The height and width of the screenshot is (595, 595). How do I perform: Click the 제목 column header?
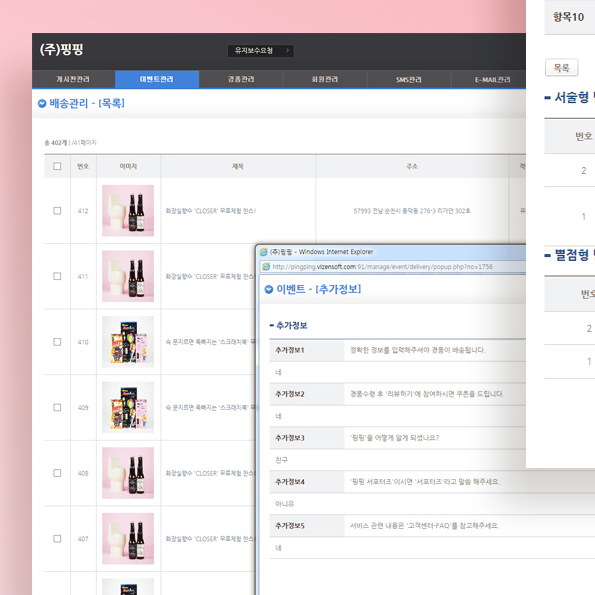pos(238,166)
